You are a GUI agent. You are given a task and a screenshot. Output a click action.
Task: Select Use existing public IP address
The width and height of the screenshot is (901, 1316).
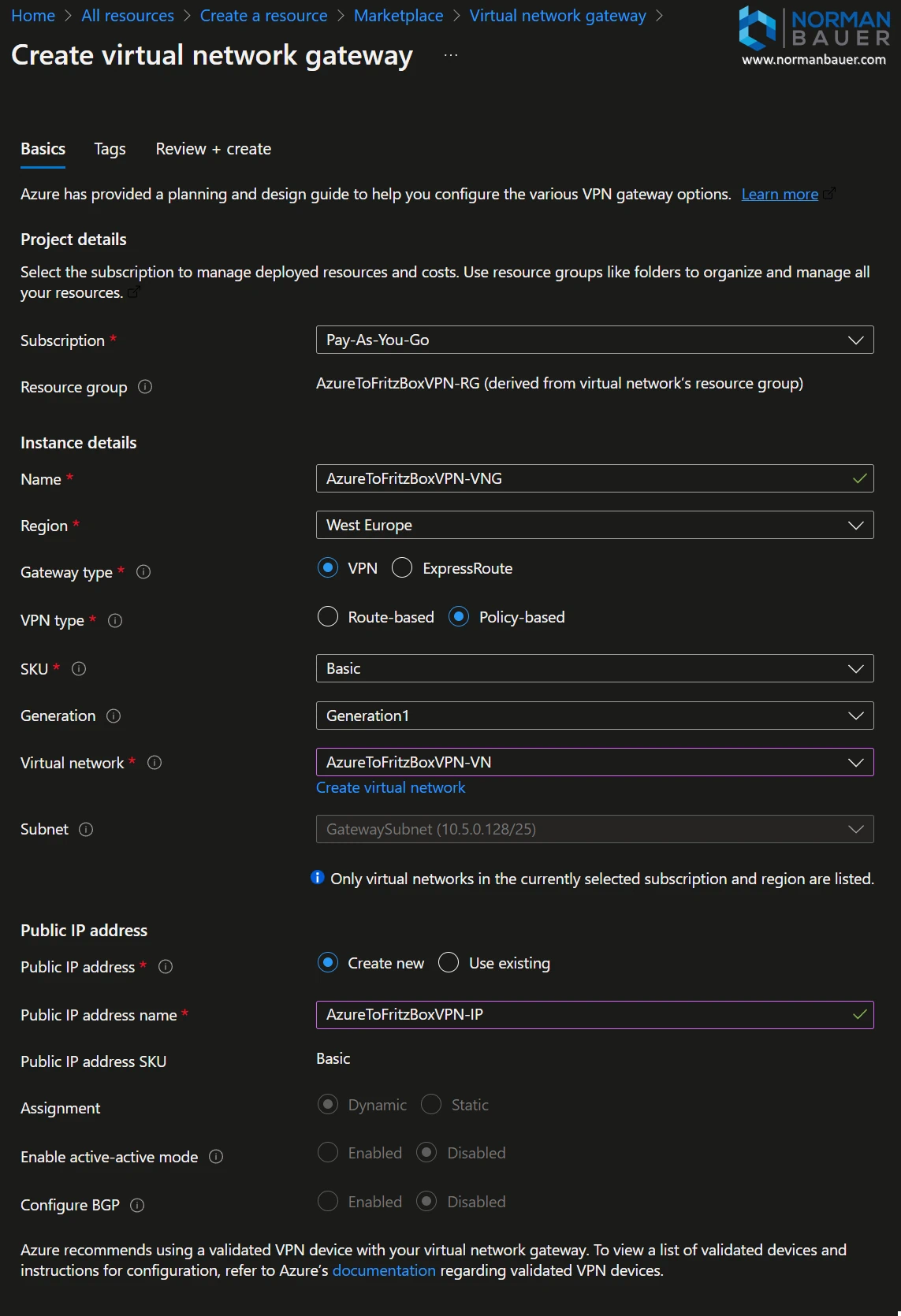449,963
